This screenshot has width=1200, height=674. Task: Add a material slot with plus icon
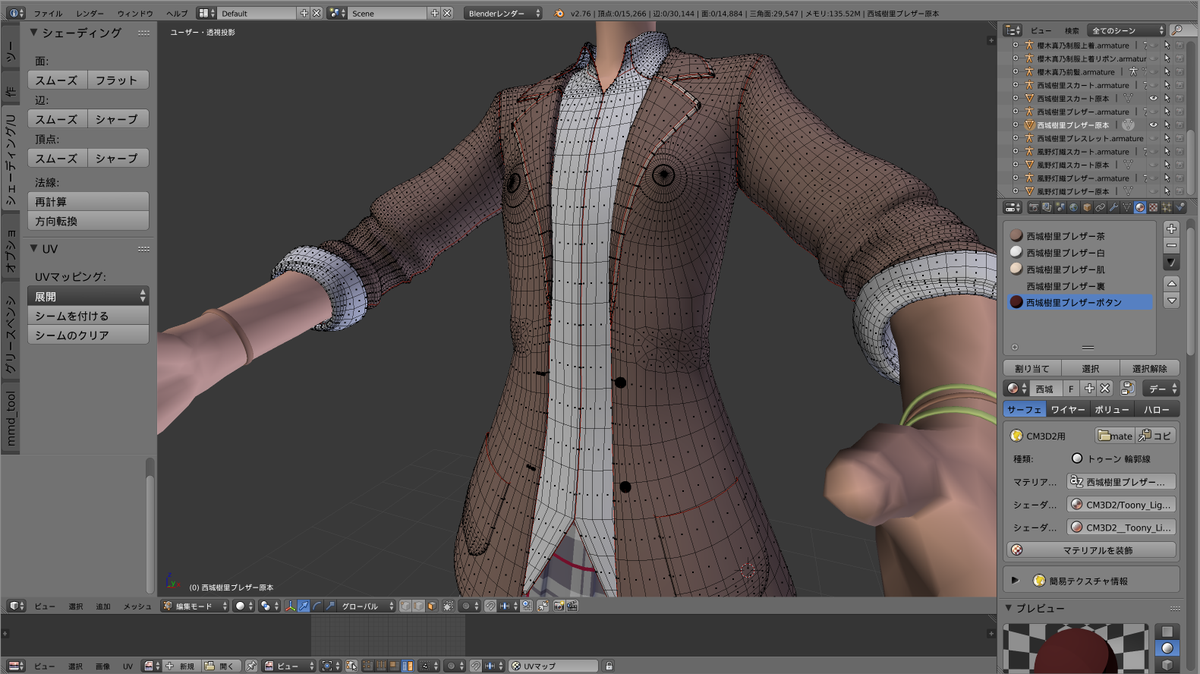[x=1171, y=228]
